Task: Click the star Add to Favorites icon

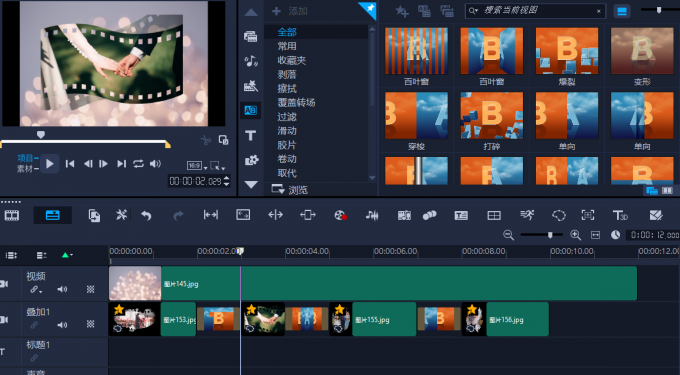Action: [402, 11]
